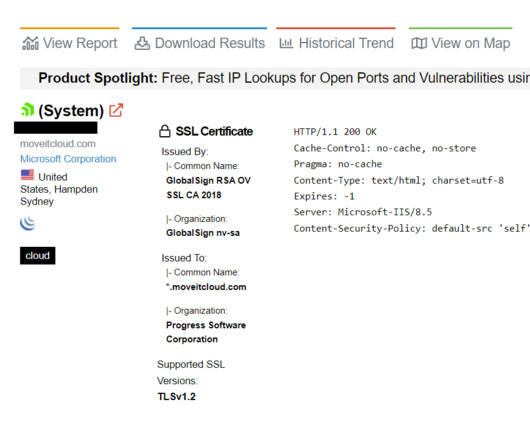Image resolution: width=530 pixels, height=442 pixels.
Task: Follow the Microsoft Corporation link
Action: (68, 159)
